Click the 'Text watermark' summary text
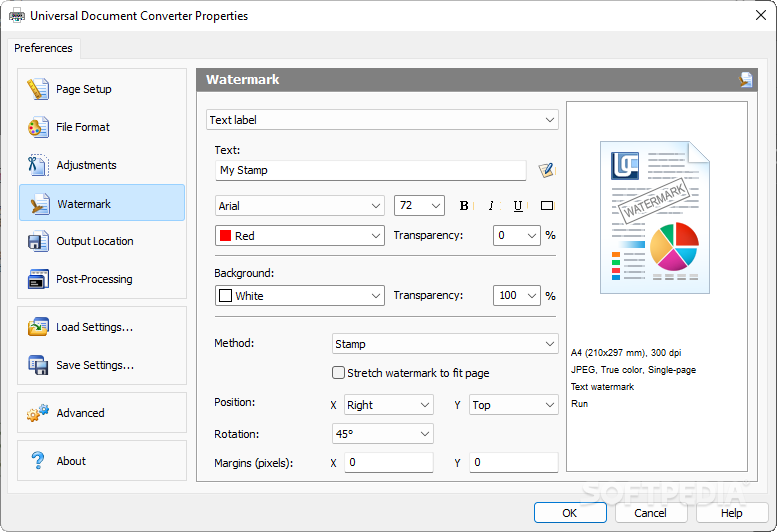777x532 pixels. (x=602, y=386)
